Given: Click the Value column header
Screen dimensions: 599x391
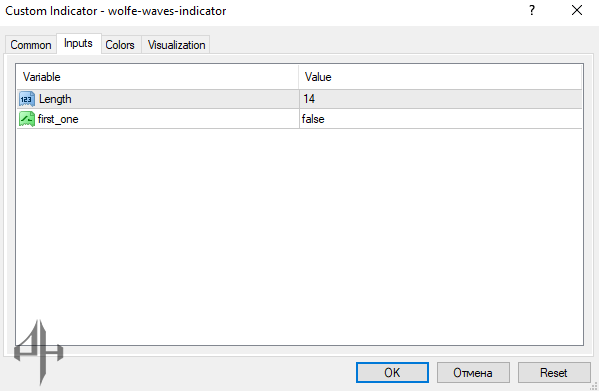Looking at the screenshot, I should pos(440,77).
